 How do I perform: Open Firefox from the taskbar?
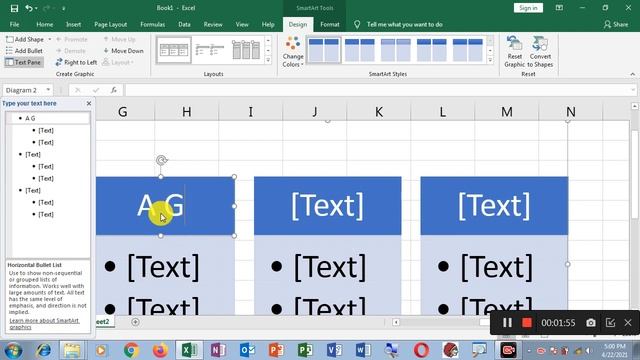(x=160, y=350)
